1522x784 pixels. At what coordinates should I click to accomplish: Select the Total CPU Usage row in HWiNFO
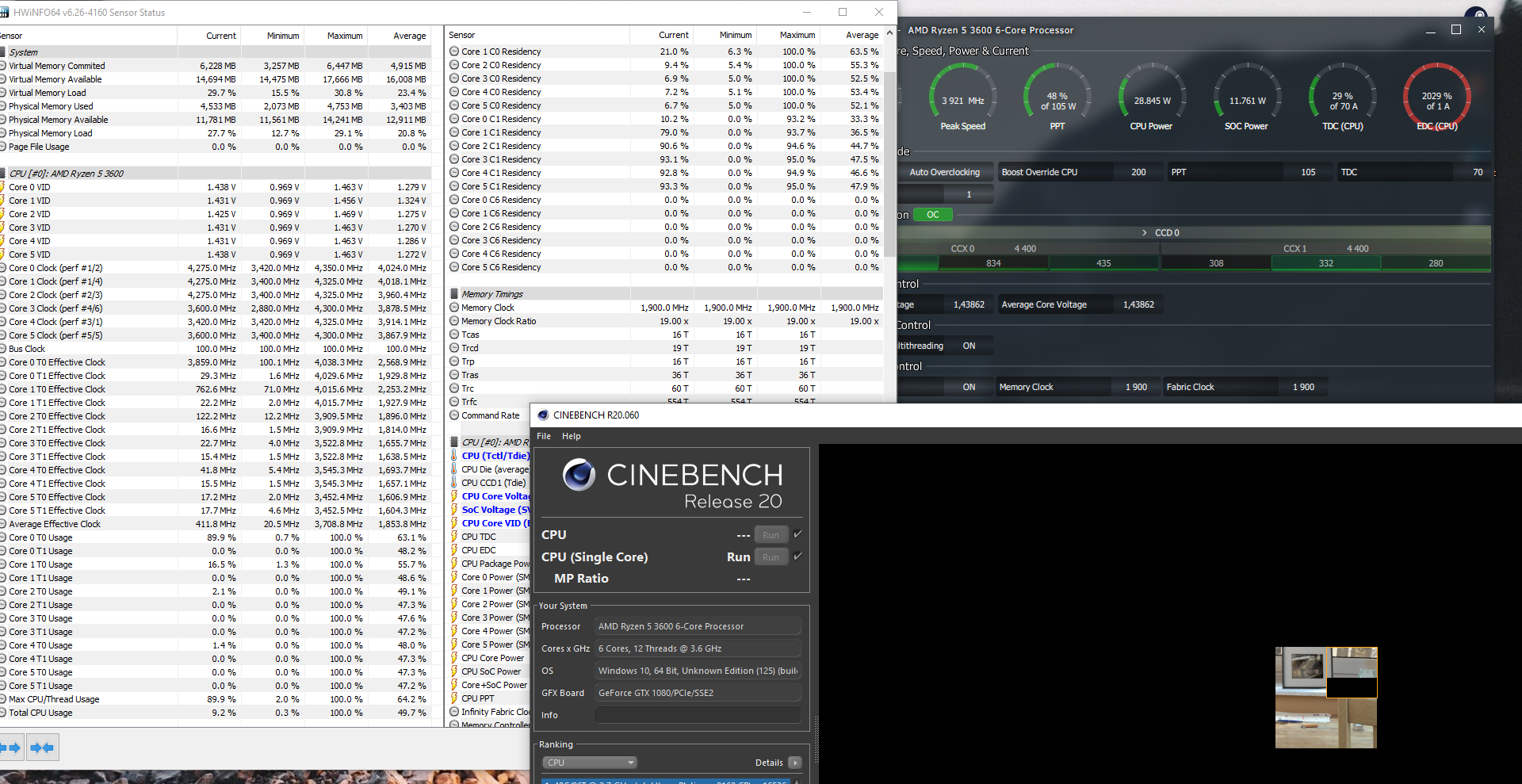click(216, 713)
